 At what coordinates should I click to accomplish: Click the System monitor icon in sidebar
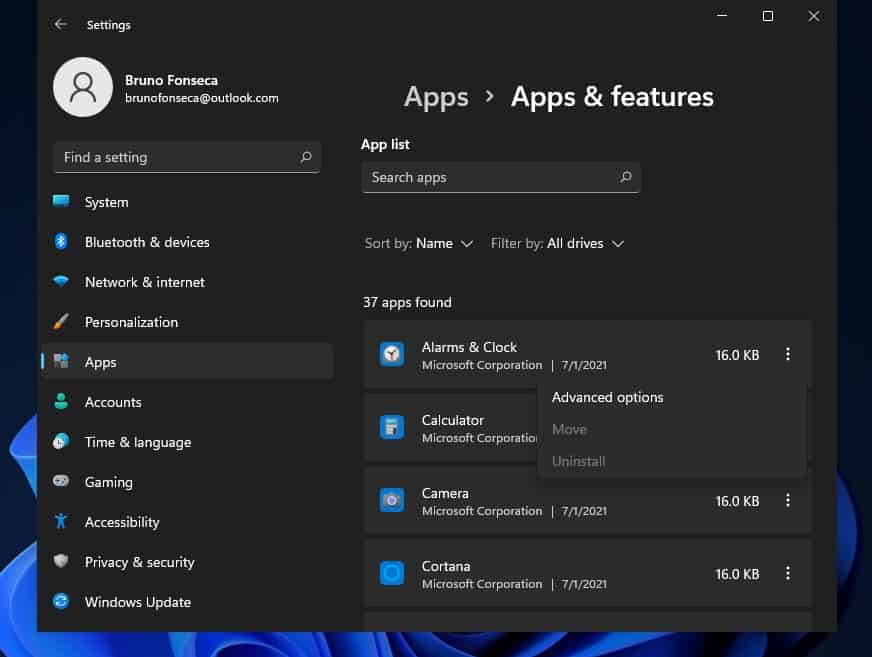click(61, 201)
